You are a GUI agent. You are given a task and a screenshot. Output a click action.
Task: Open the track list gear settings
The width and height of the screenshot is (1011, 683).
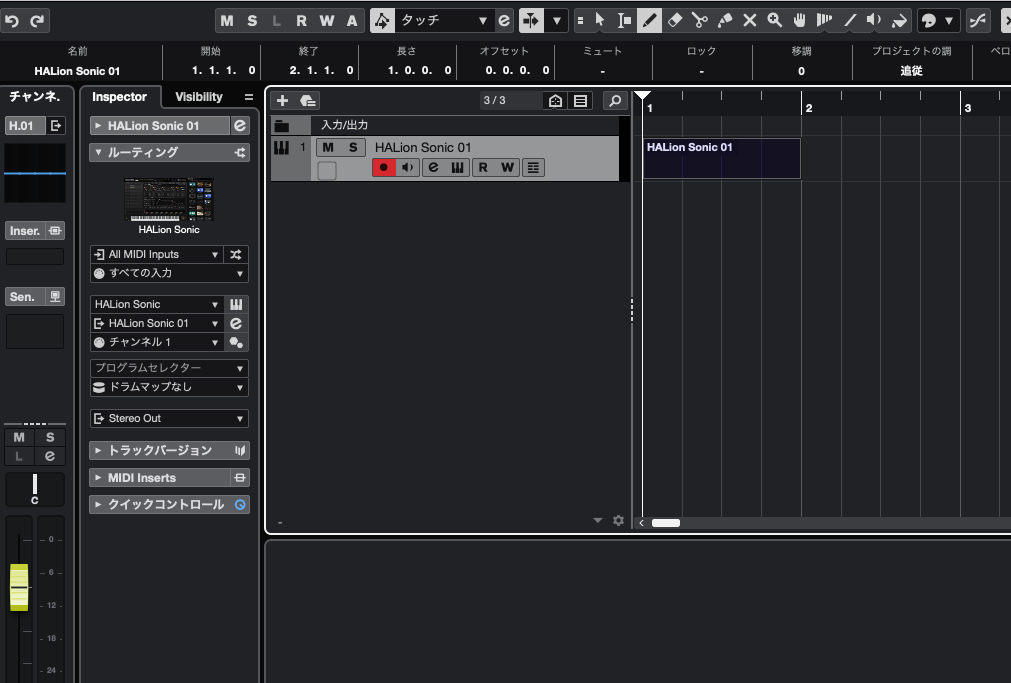(x=618, y=520)
